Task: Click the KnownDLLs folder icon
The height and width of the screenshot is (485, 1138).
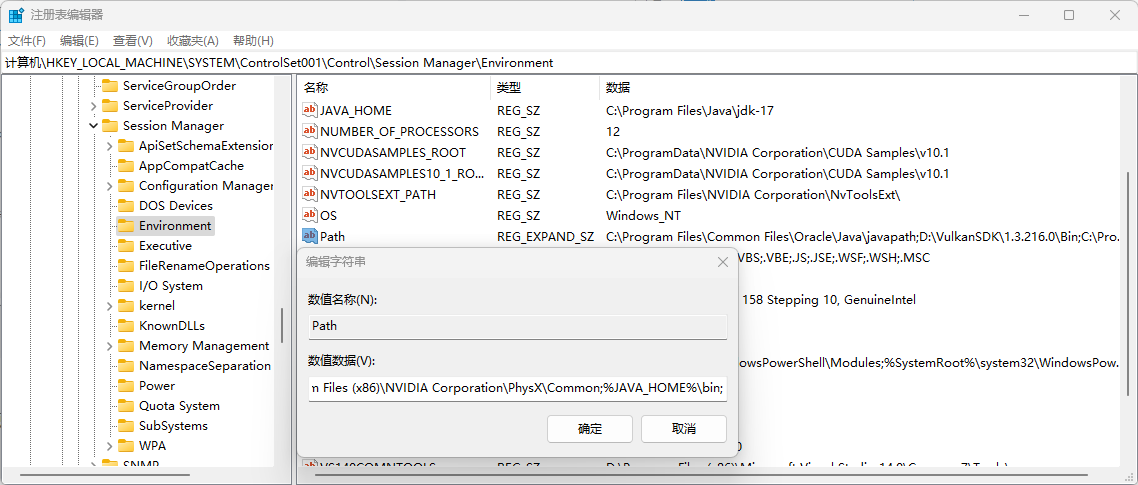Action: [126, 325]
